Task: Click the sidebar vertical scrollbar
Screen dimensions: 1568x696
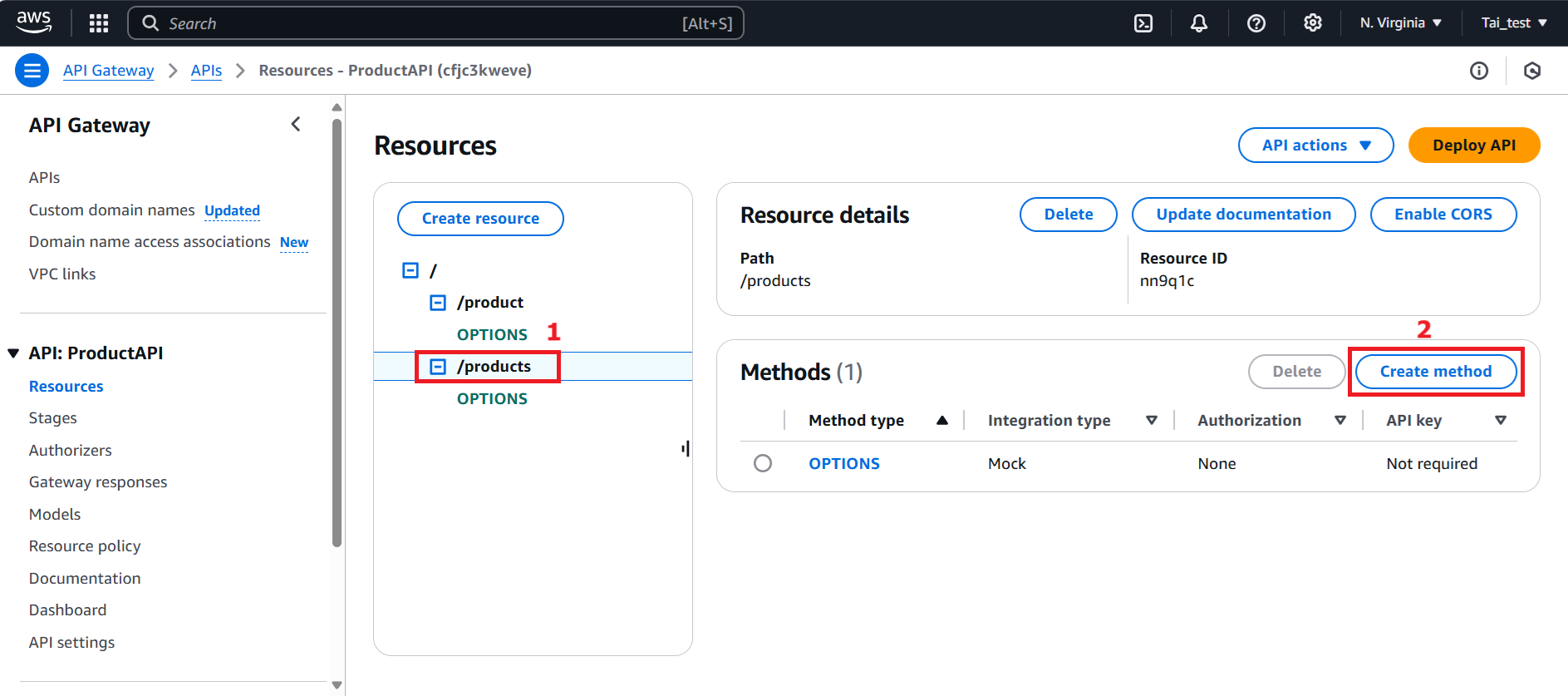Action: tap(337, 333)
